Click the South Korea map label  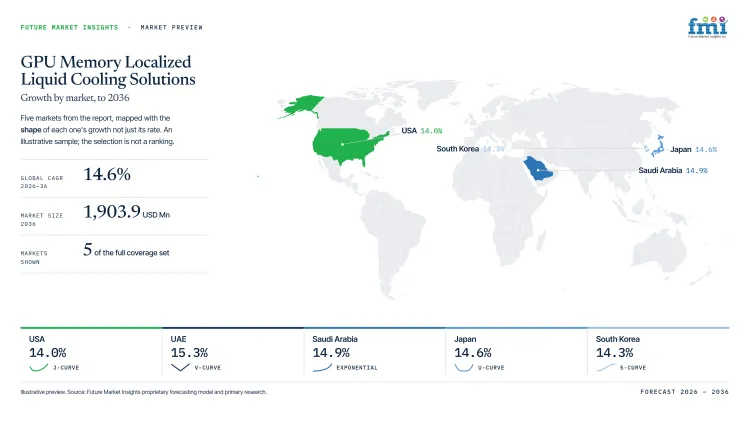(457, 149)
